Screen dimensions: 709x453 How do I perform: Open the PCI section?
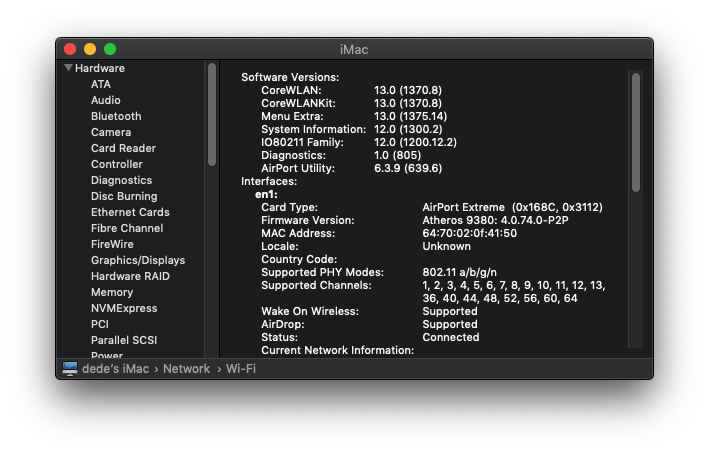pos(100,324)
